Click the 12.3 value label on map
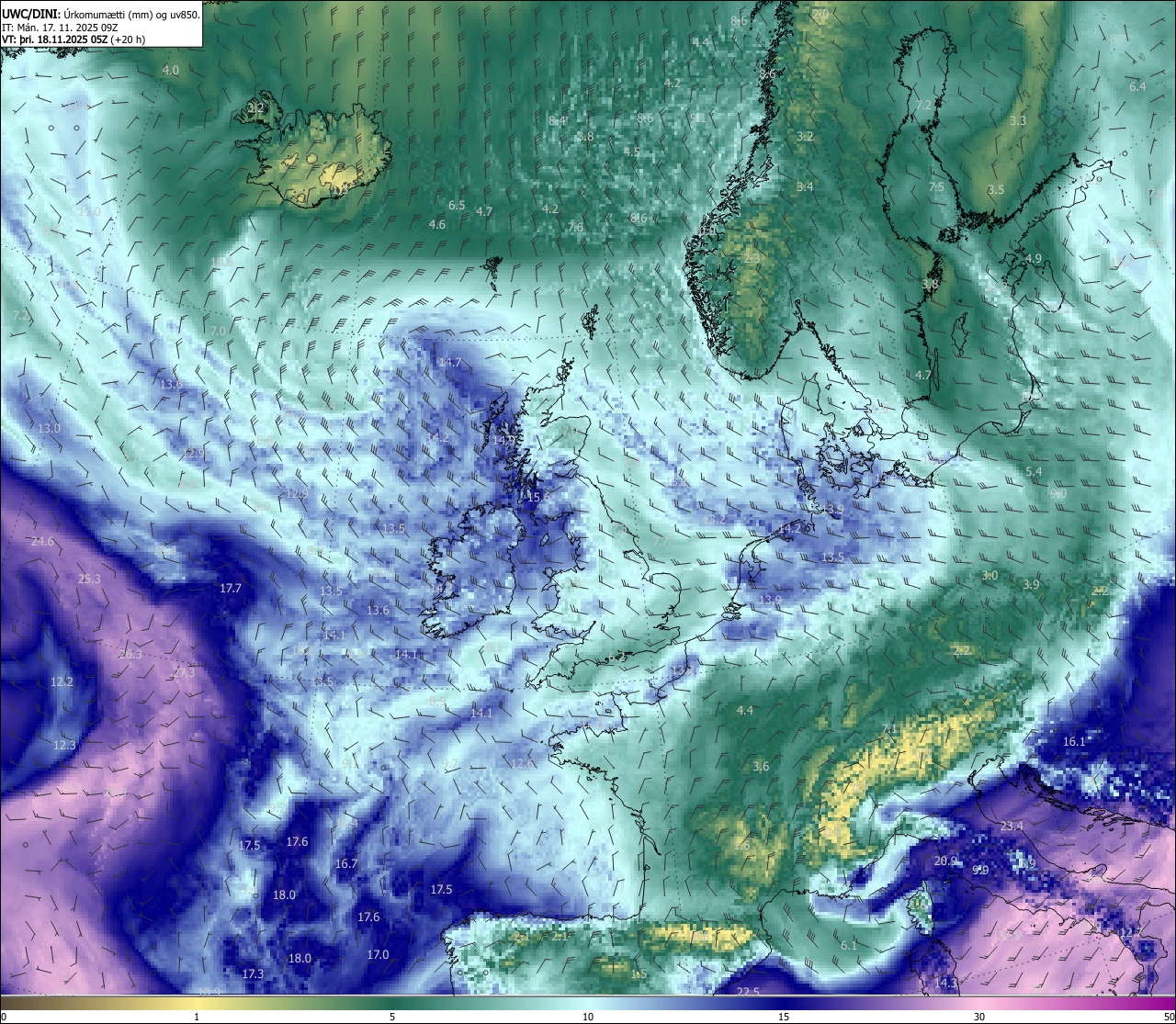The image size is (1176, 1024). pos(64,745)
